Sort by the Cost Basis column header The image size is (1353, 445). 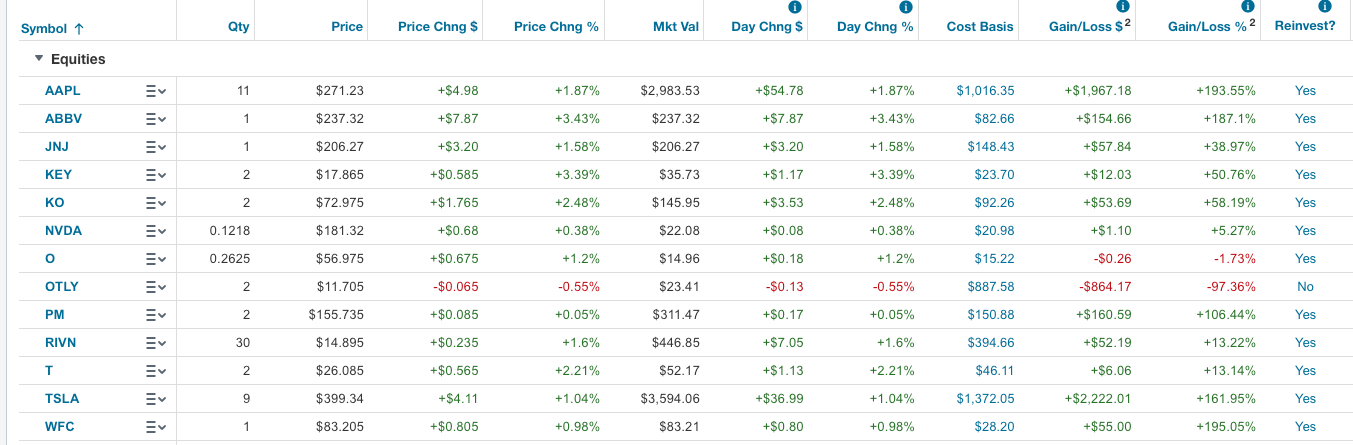(979, 27)
